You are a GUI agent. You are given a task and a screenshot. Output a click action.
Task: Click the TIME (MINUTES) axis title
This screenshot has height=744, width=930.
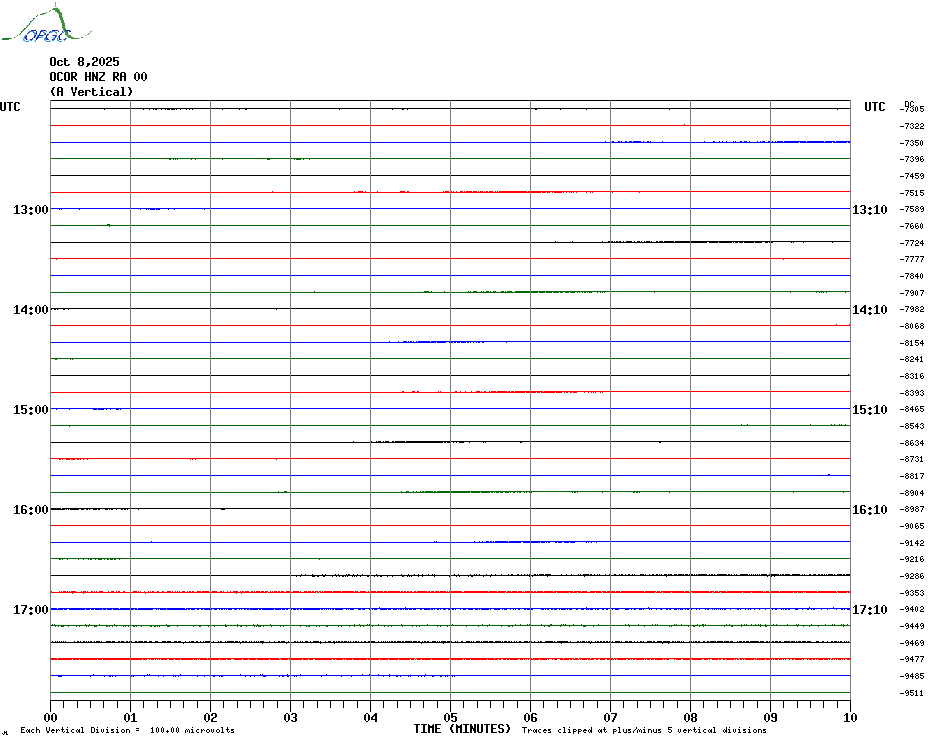point(462,729)
